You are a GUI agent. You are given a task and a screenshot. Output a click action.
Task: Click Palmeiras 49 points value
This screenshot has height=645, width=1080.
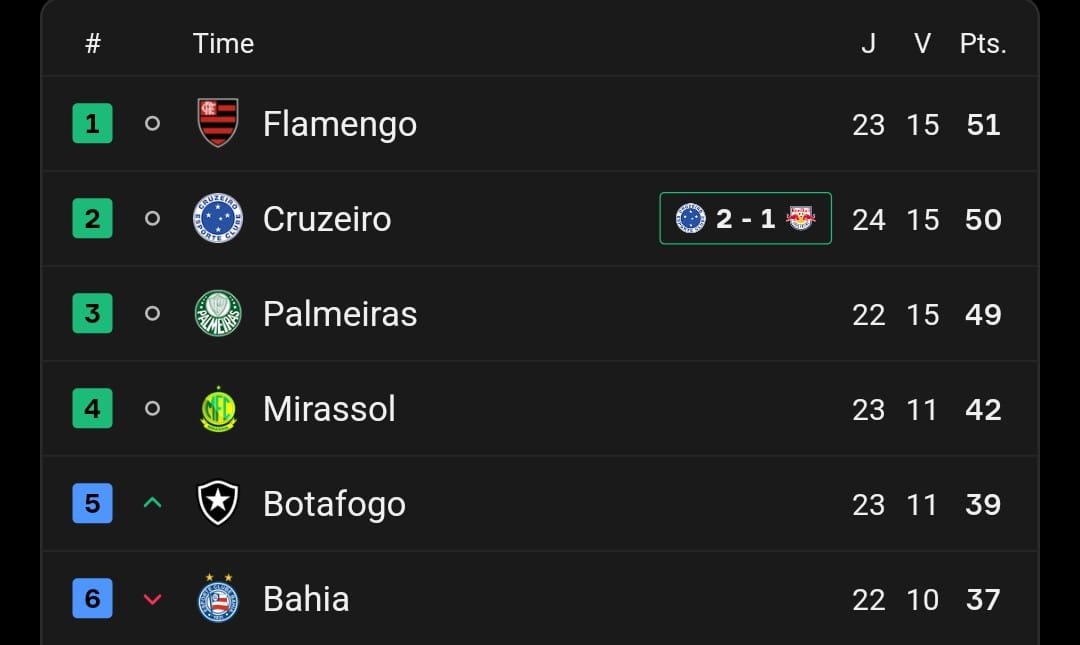(983, 314)
